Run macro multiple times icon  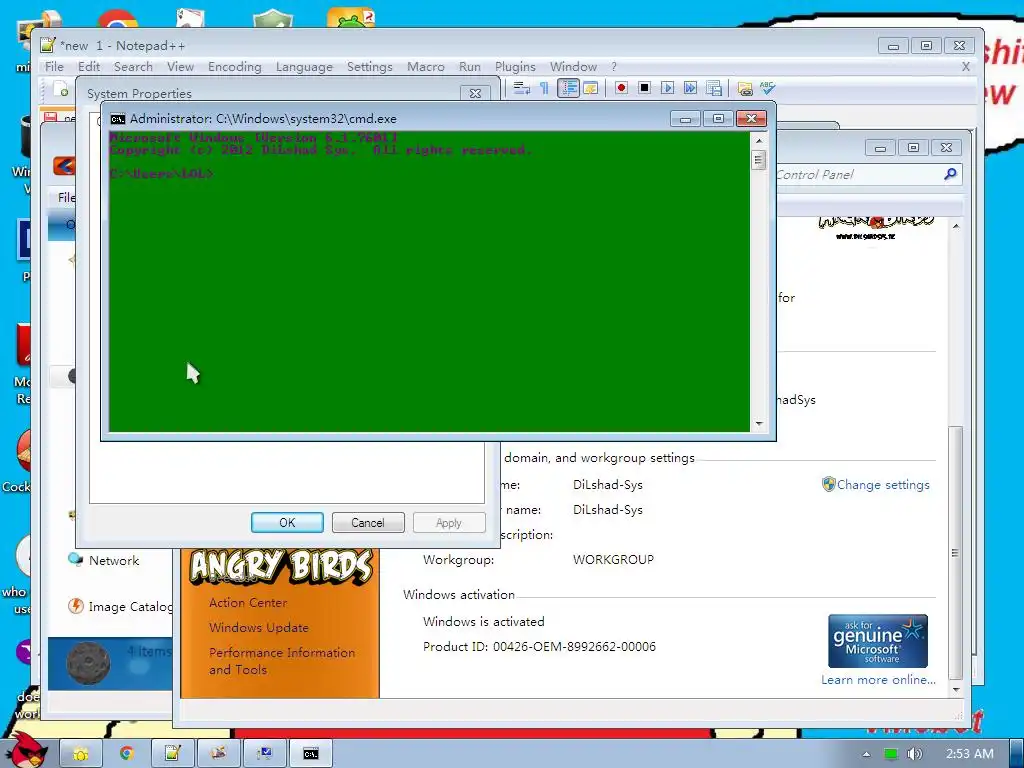pos(690,88)
